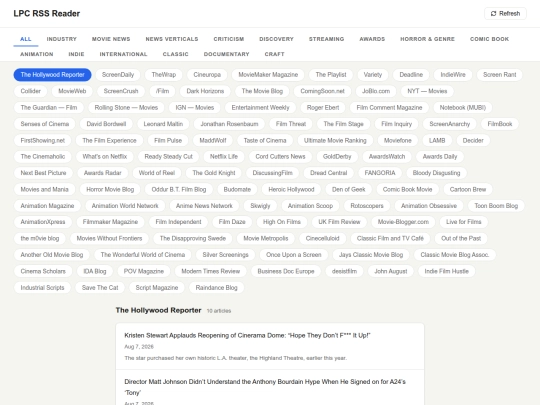
Task: Select the IndieWire feed
Action: (x=453, y=75)
